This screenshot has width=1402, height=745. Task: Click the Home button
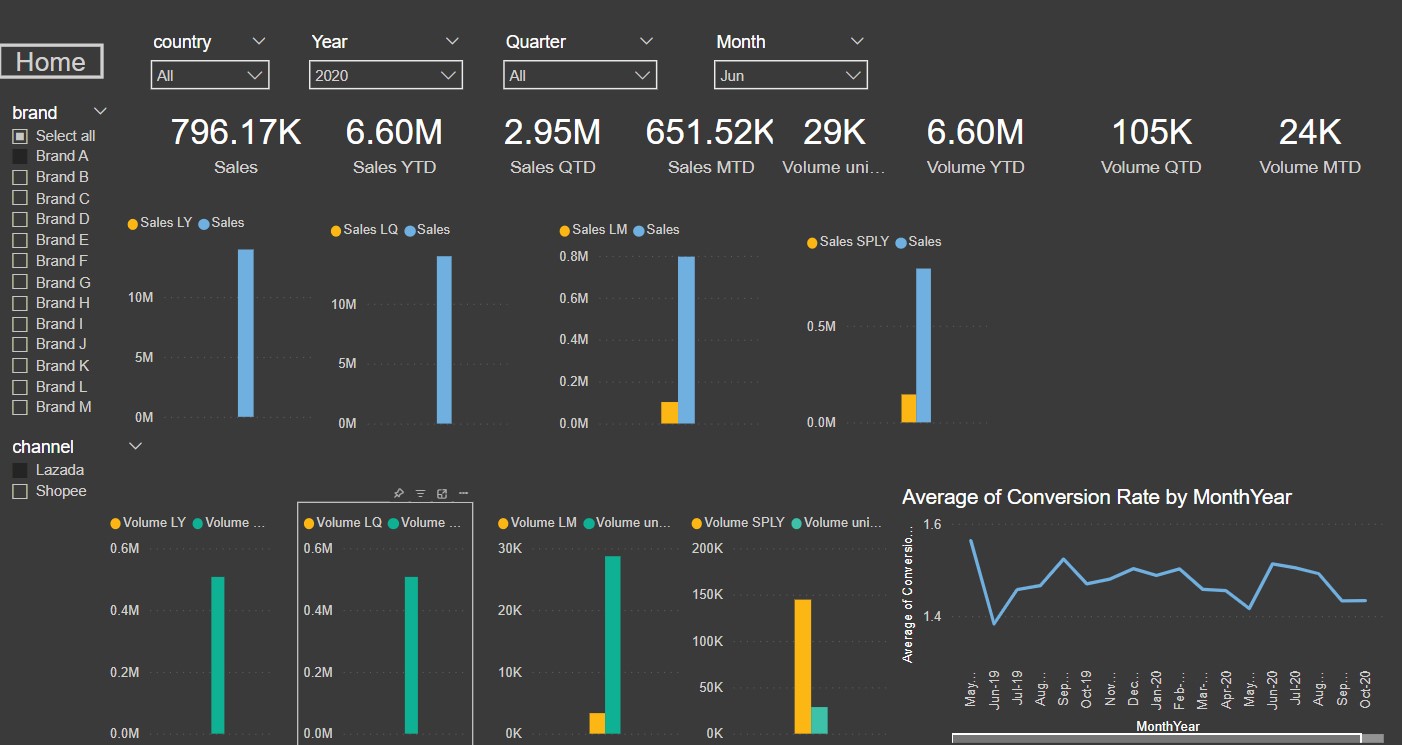[x=51, y=61]
